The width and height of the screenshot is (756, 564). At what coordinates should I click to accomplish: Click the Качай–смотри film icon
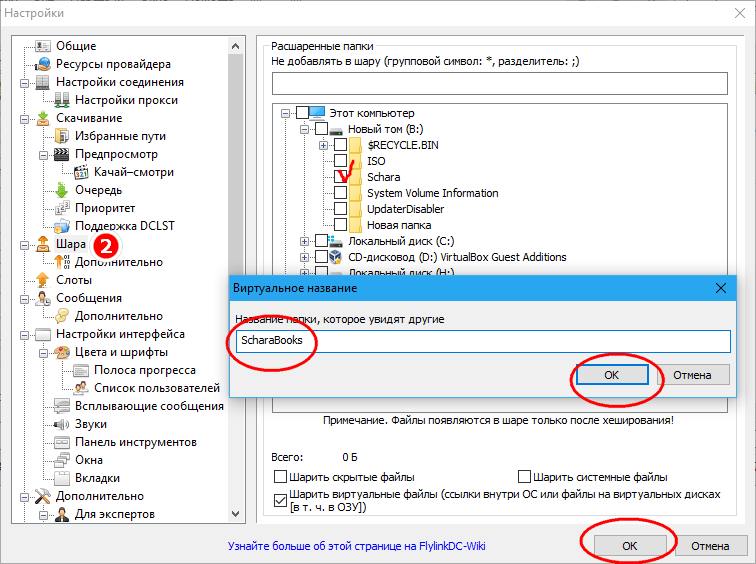click(81, 172)
